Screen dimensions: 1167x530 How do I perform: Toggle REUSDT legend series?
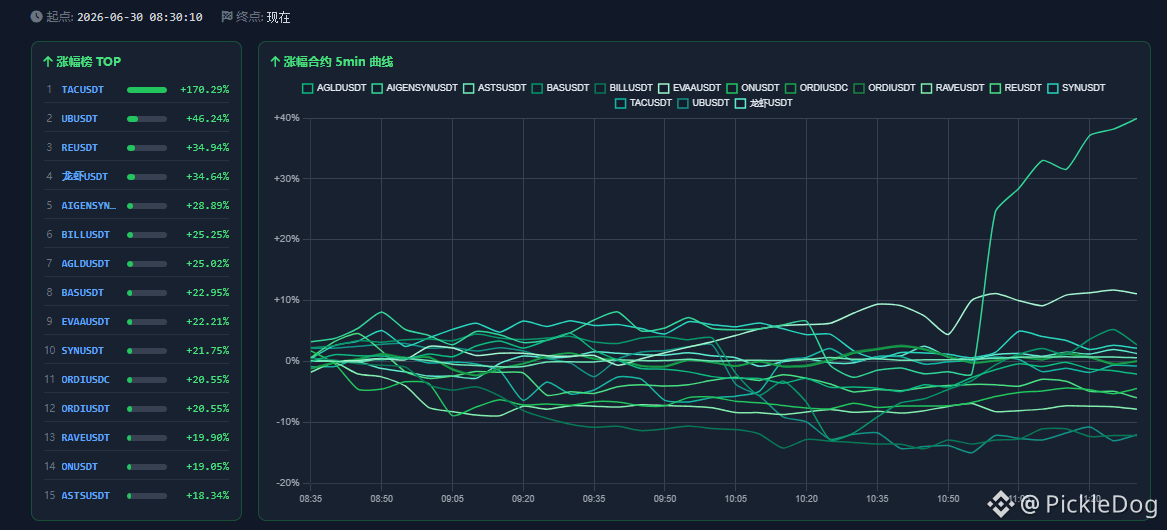1016,88
